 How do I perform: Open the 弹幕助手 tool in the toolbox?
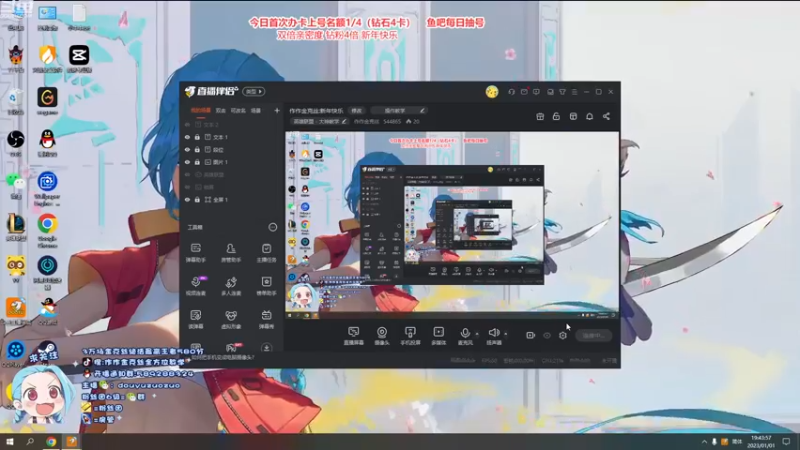(x=195, y=252)
